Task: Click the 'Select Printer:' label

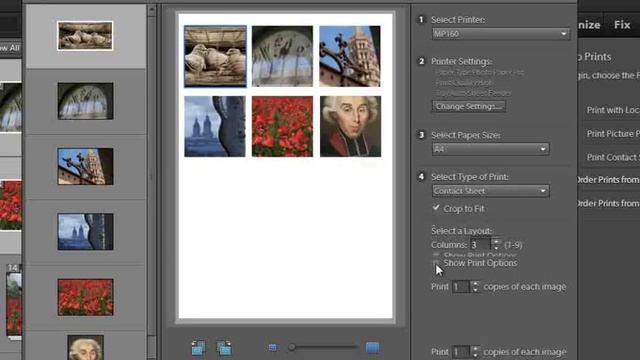Action: coord(458,20)
